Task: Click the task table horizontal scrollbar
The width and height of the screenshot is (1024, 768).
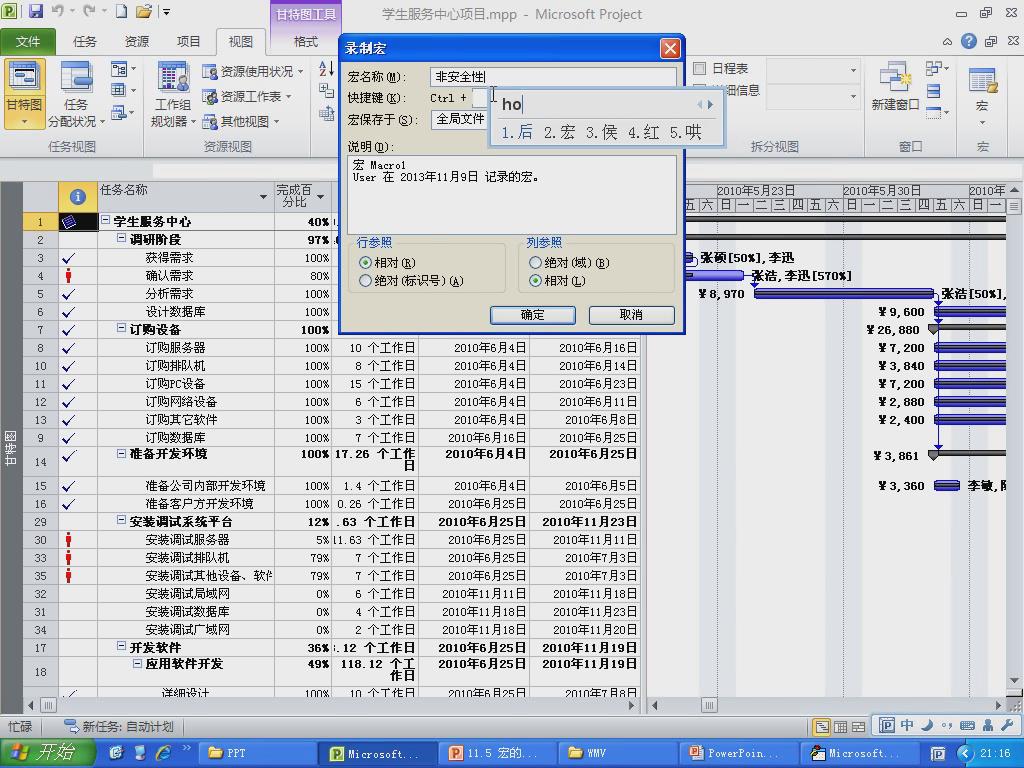Action: [x=333, y=705]
